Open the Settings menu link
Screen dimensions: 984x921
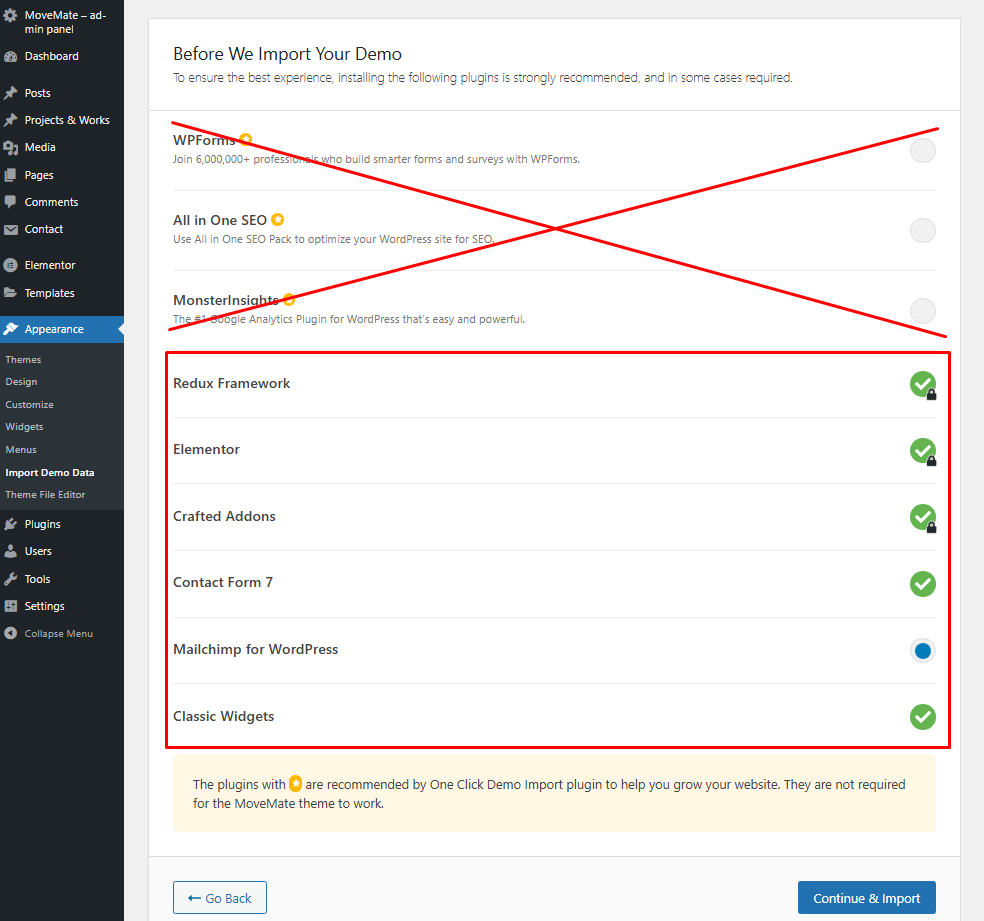coord(45,606)
